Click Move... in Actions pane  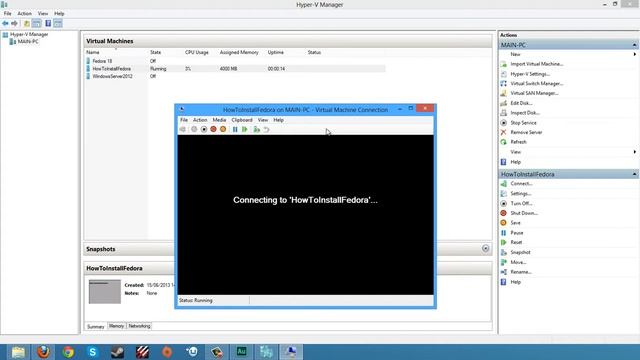[x=518, y=262]
